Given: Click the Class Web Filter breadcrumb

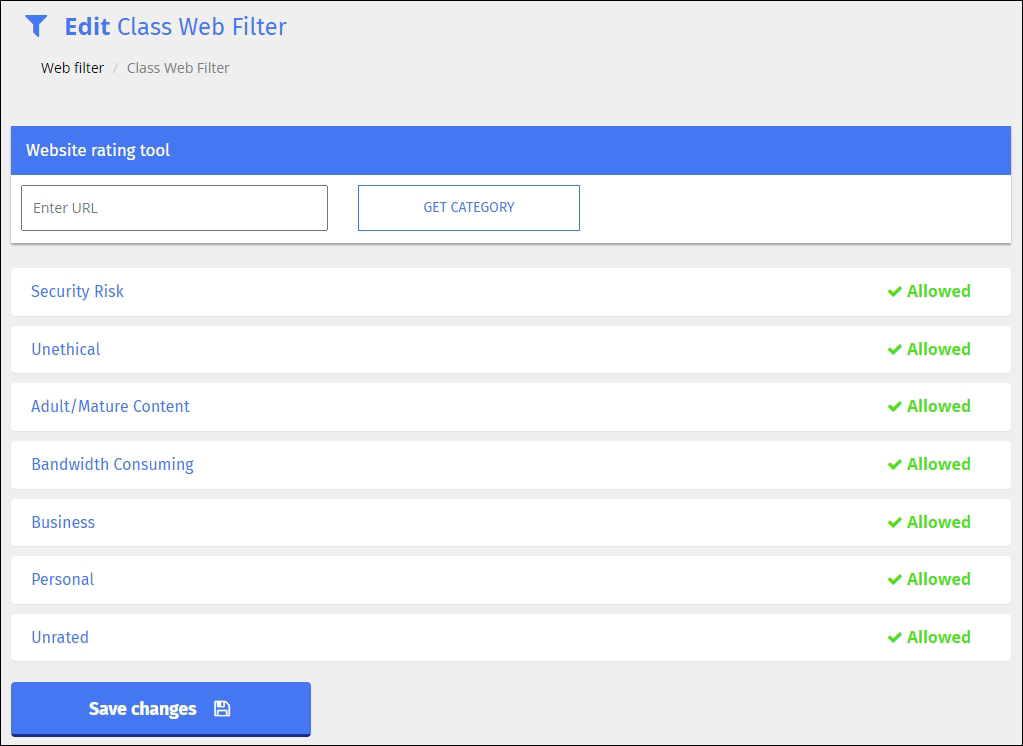Looking at the screenshot, I should (178, 68).
